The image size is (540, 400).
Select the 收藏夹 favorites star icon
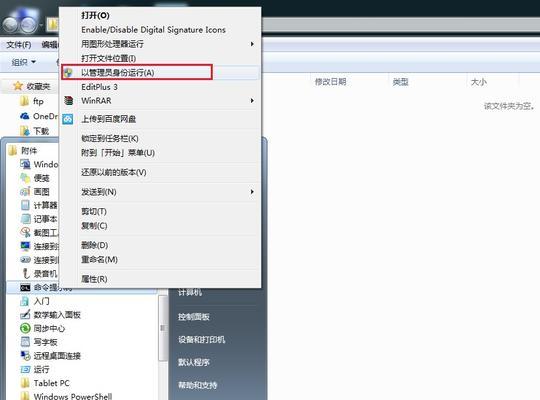[x=18, y=86]
